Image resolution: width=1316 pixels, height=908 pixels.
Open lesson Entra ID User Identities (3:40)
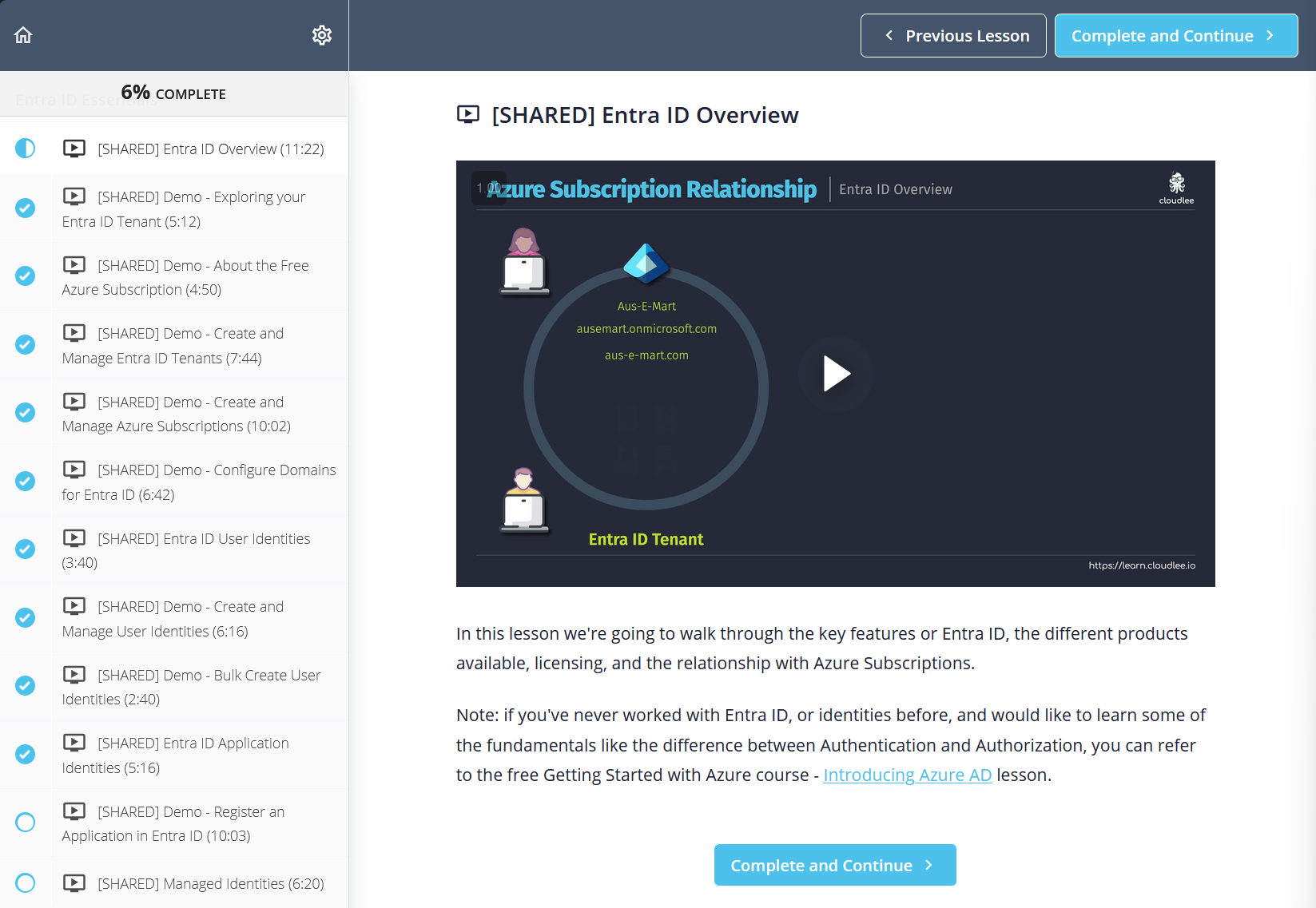pyautogui.click(x=174, y=550)
